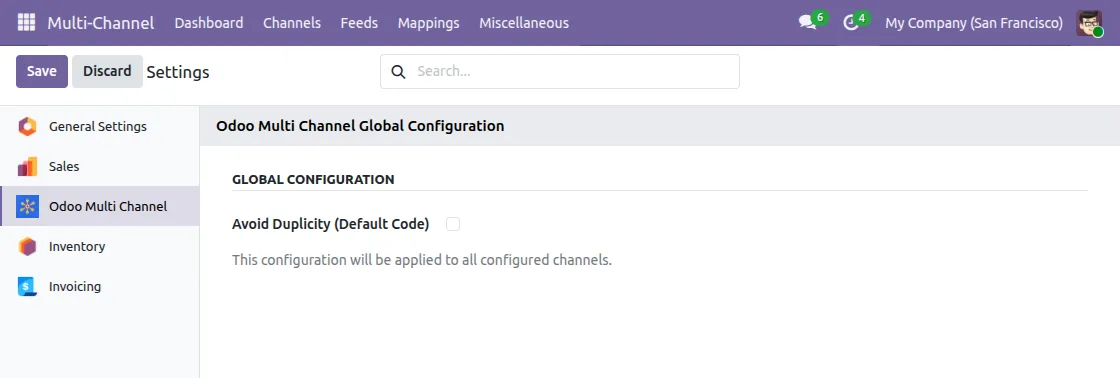1120x378 pixels.
Task: Select Inventory settings in sidebar
Action: (100, 247)
